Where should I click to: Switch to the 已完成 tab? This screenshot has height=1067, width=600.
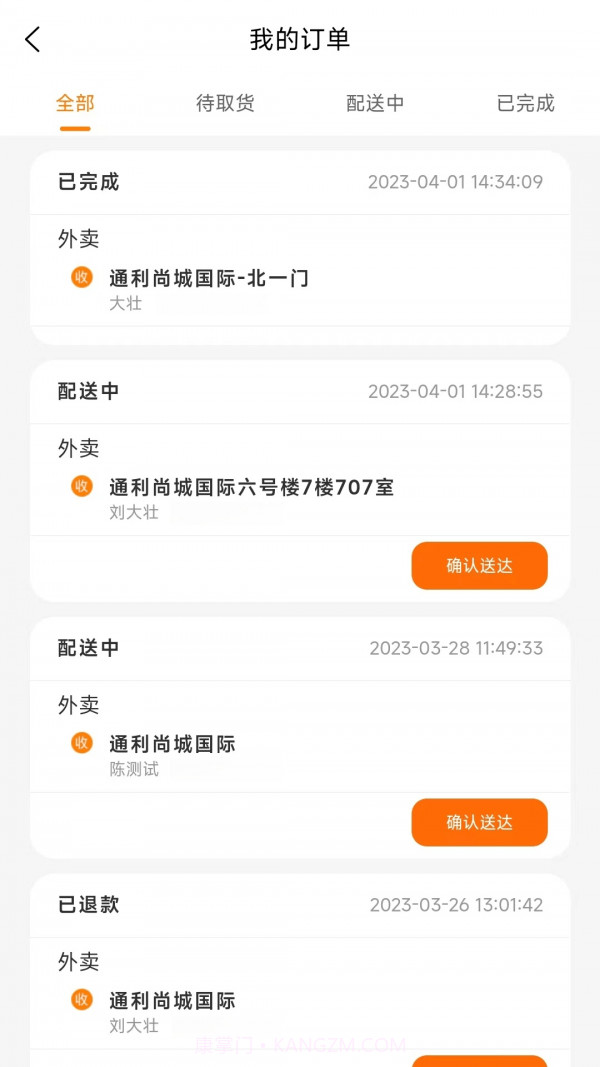click(x=524, y=102)
